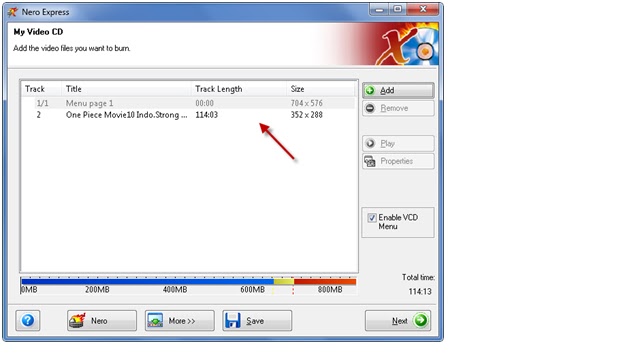Click the Nero burning disc icon
The width and height of the screenshot is (640, 360).
(78, 320)
